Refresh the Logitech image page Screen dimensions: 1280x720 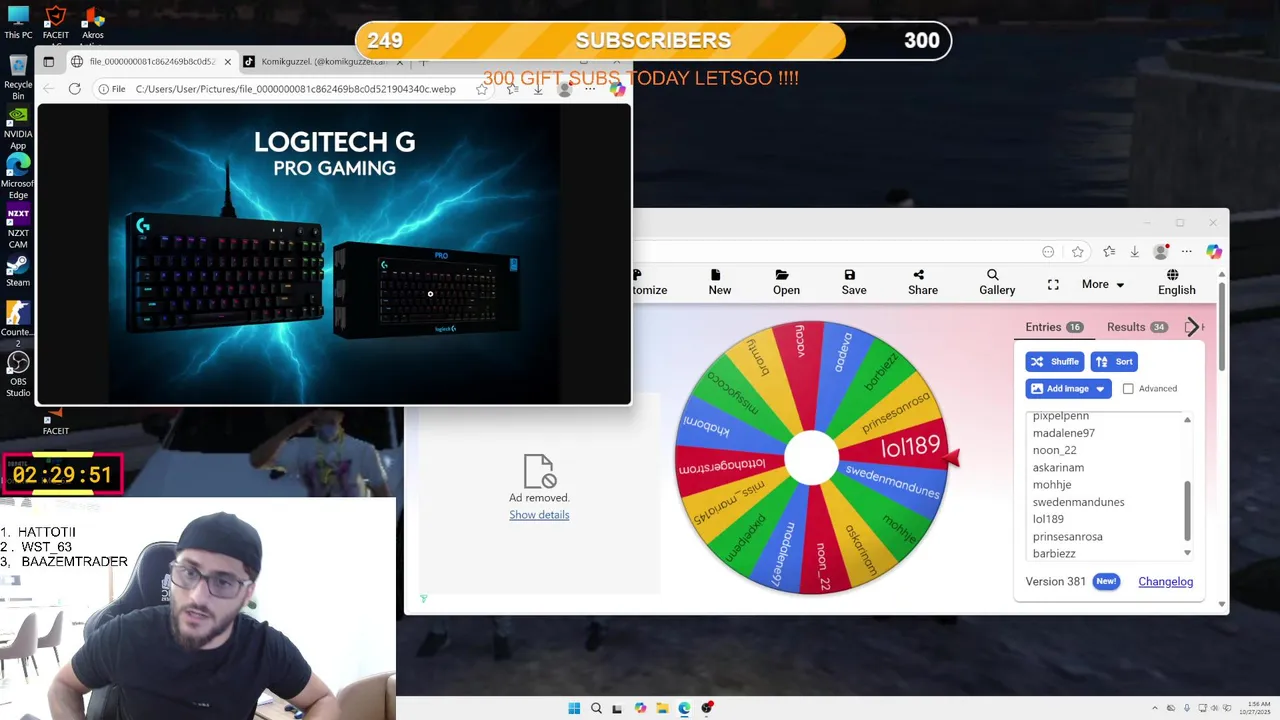(74, 89)
